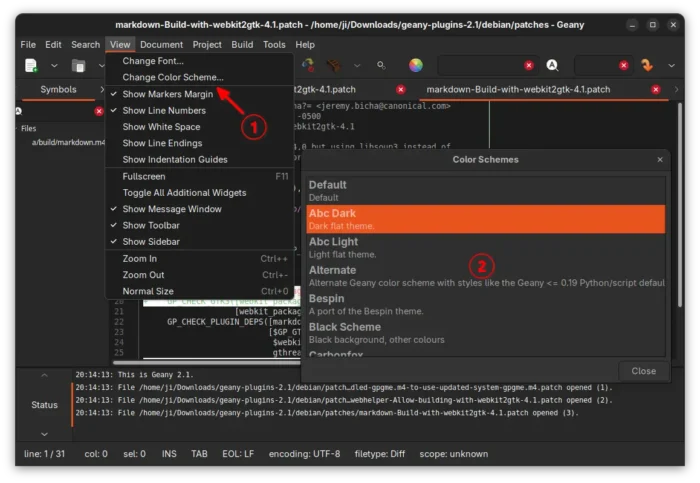The image size is (700, 483).
Task: Click the Close button in Color Schemes
Action: 643,370
